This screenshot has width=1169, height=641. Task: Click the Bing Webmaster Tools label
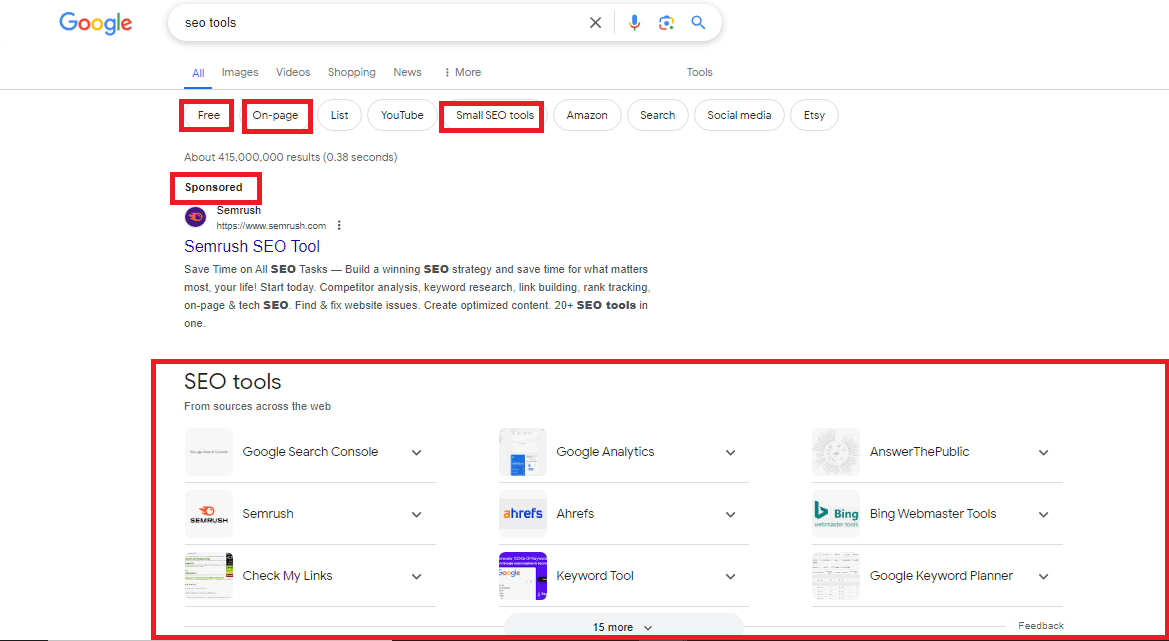click(x=933, y=514)
